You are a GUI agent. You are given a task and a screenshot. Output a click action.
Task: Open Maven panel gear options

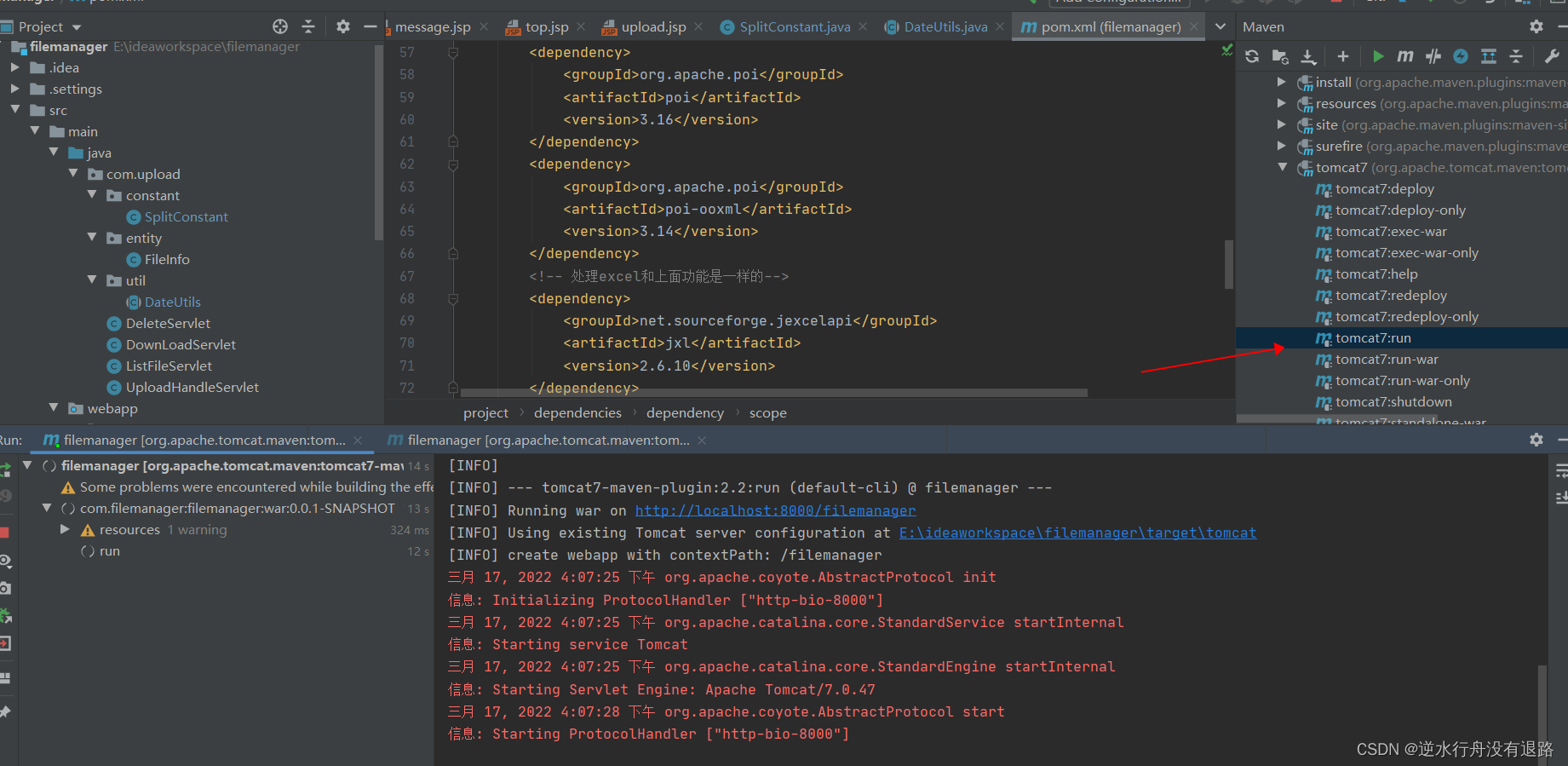click(x=1536, y=26)
